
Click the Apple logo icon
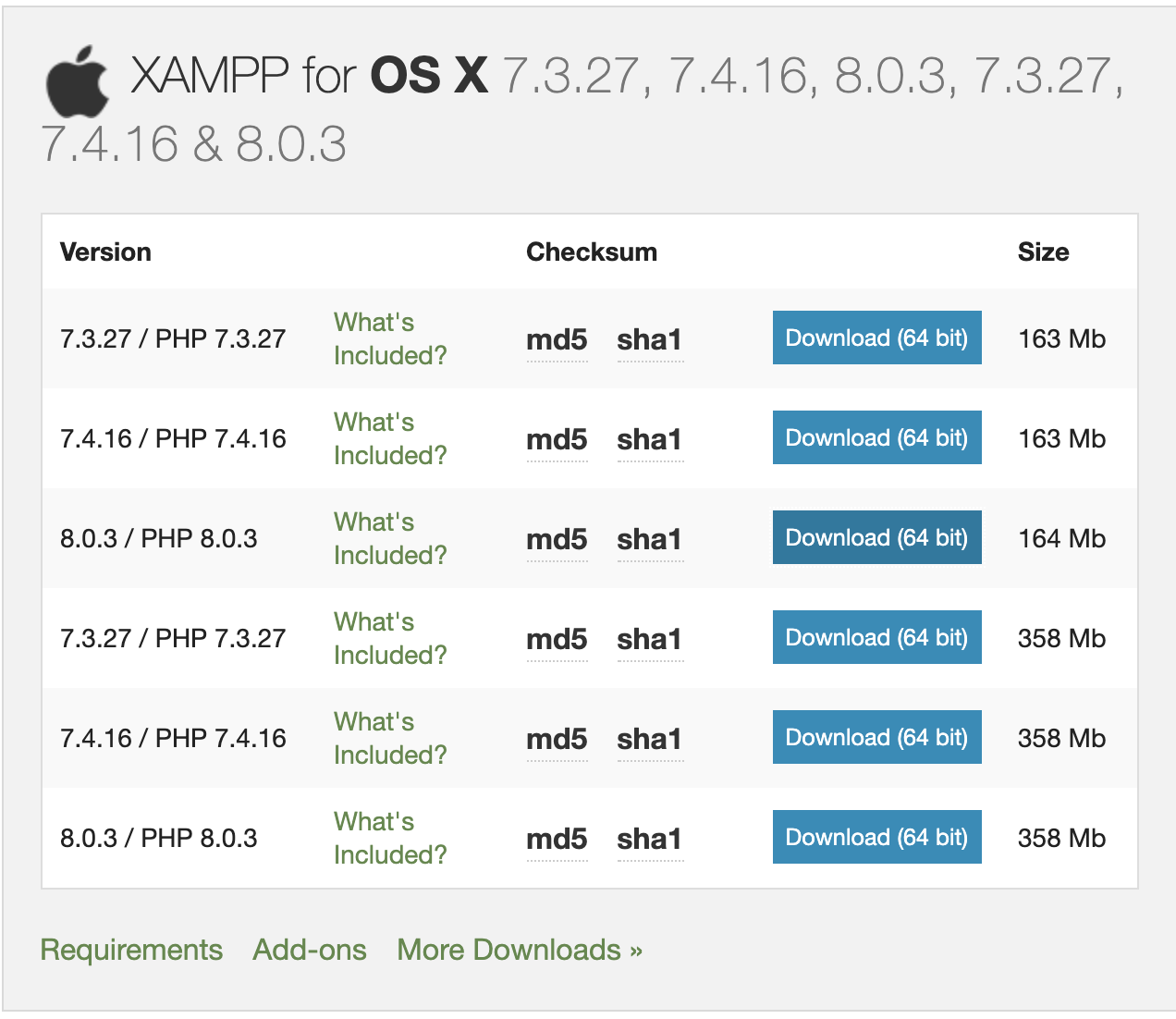[x=78, y=80]
